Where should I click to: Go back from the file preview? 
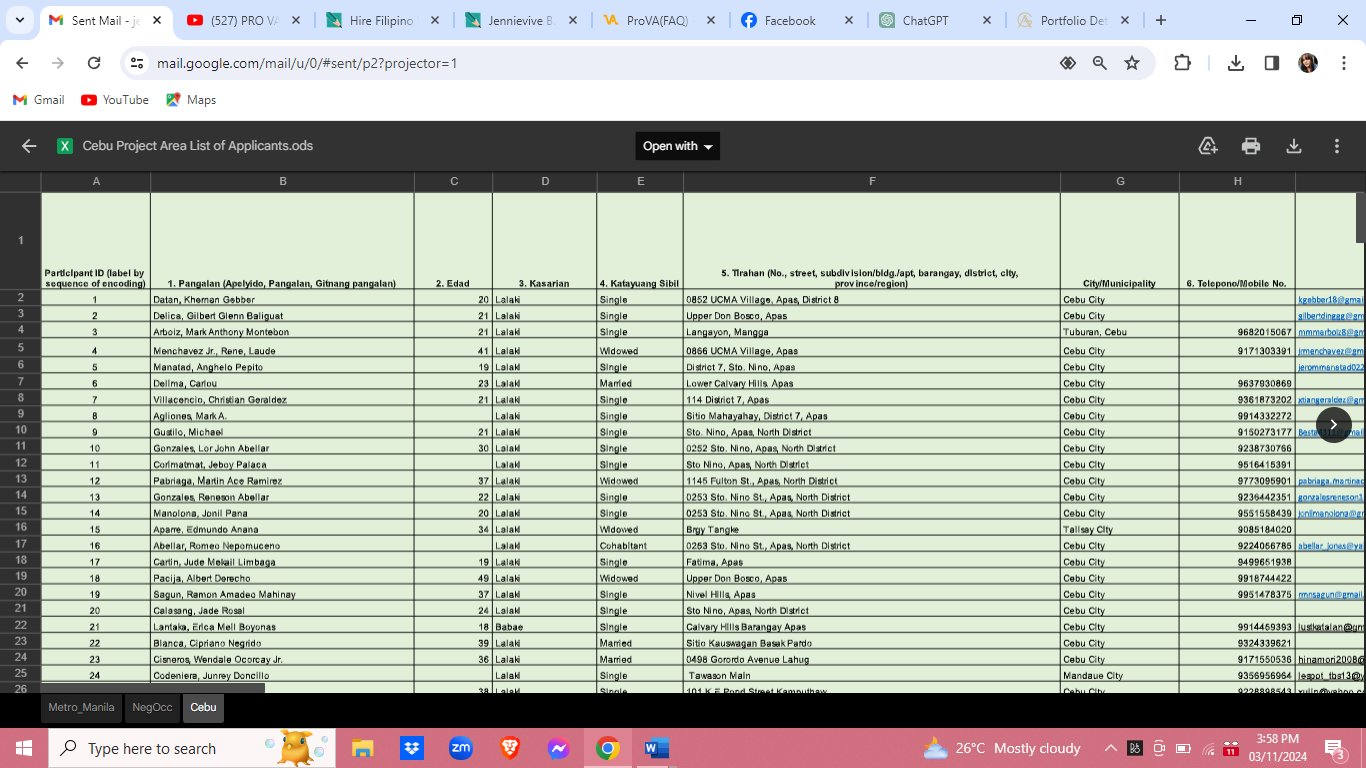pyautogui.click(x=29, y=146)
